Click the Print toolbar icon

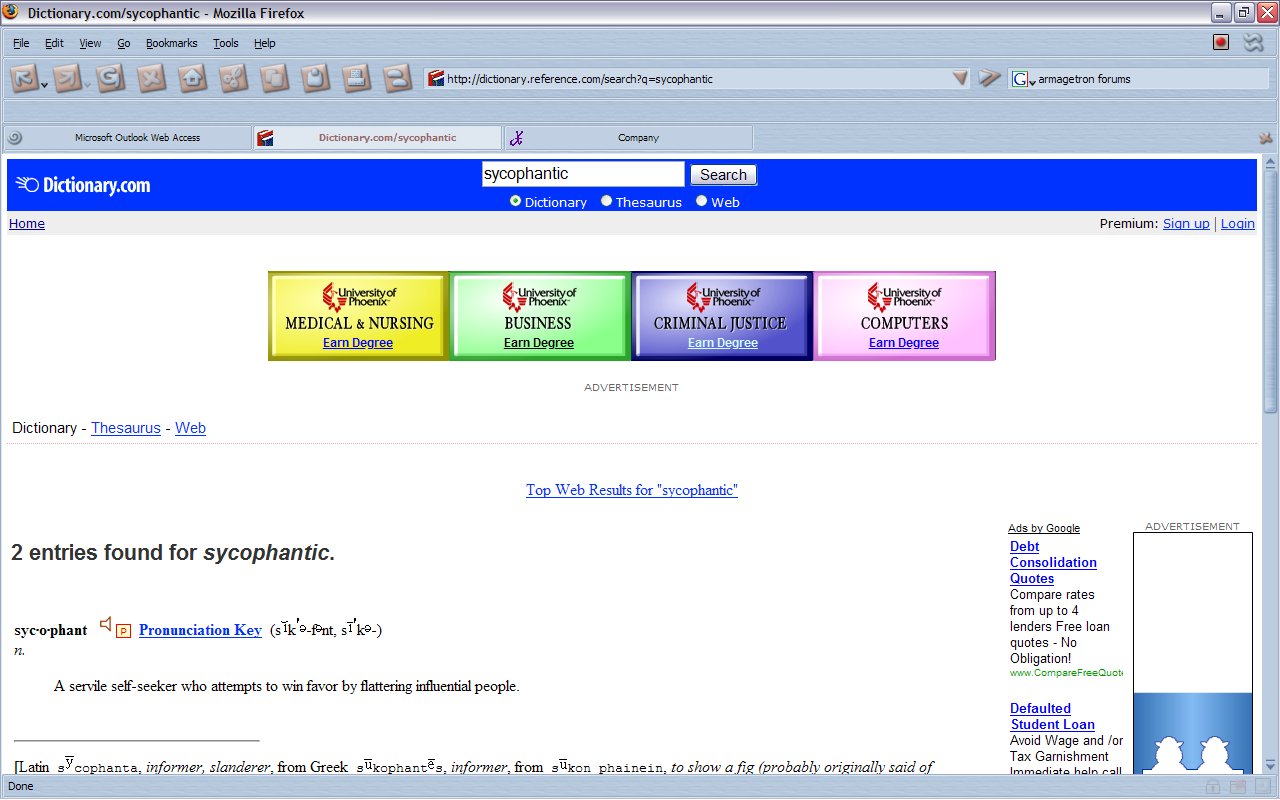[x=356, y=78]
